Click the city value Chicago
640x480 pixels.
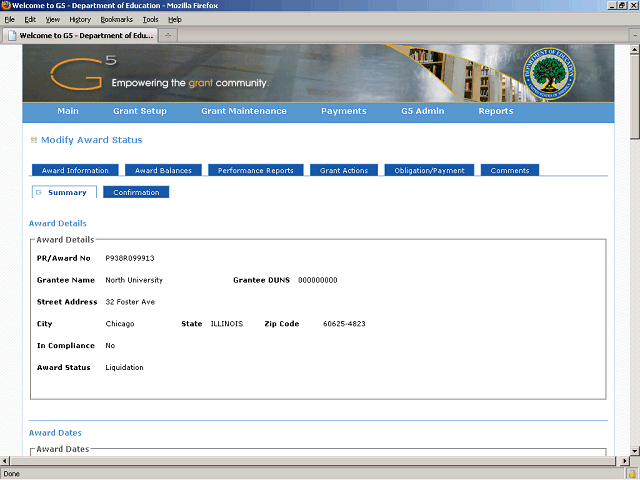pos(120,324)
